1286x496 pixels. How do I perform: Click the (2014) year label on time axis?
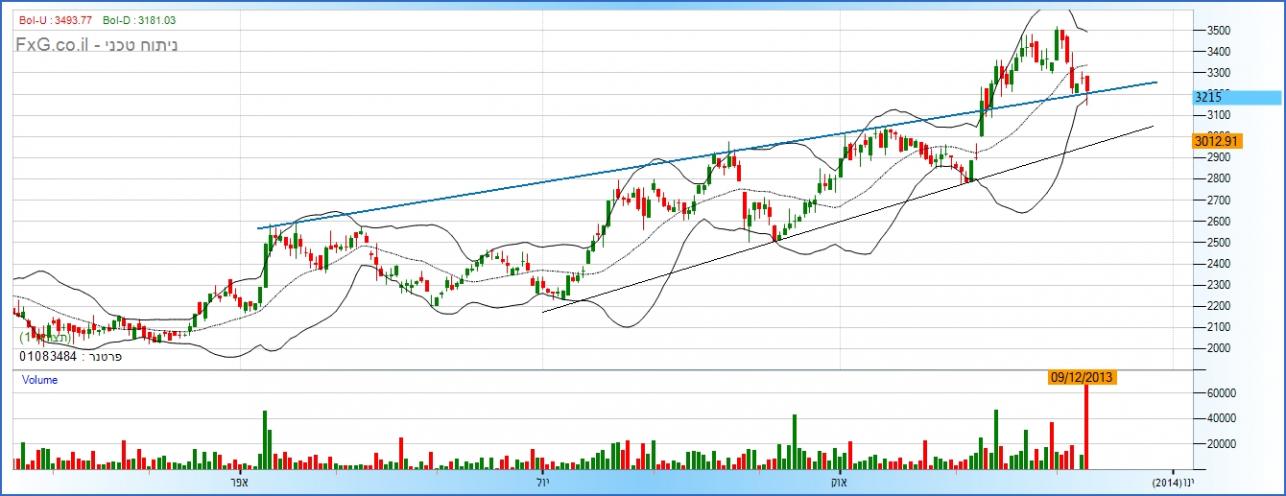click(1166, 483)
